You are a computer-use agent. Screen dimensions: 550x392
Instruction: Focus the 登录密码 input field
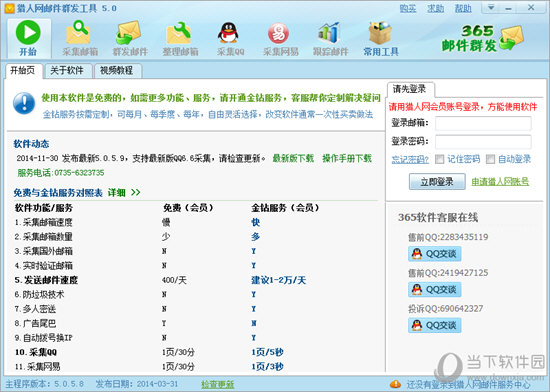click(483, 142)
